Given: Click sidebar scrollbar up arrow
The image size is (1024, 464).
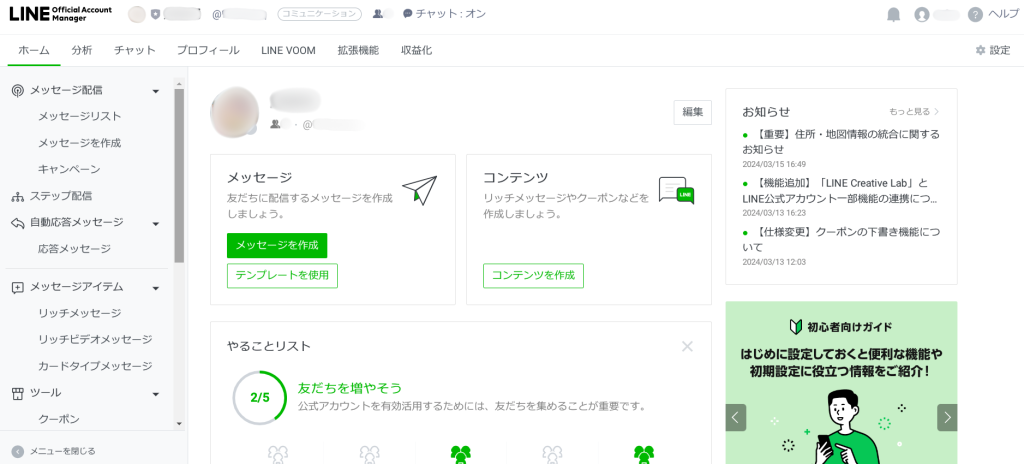Looking at the screenshot, I should [180, 83].
